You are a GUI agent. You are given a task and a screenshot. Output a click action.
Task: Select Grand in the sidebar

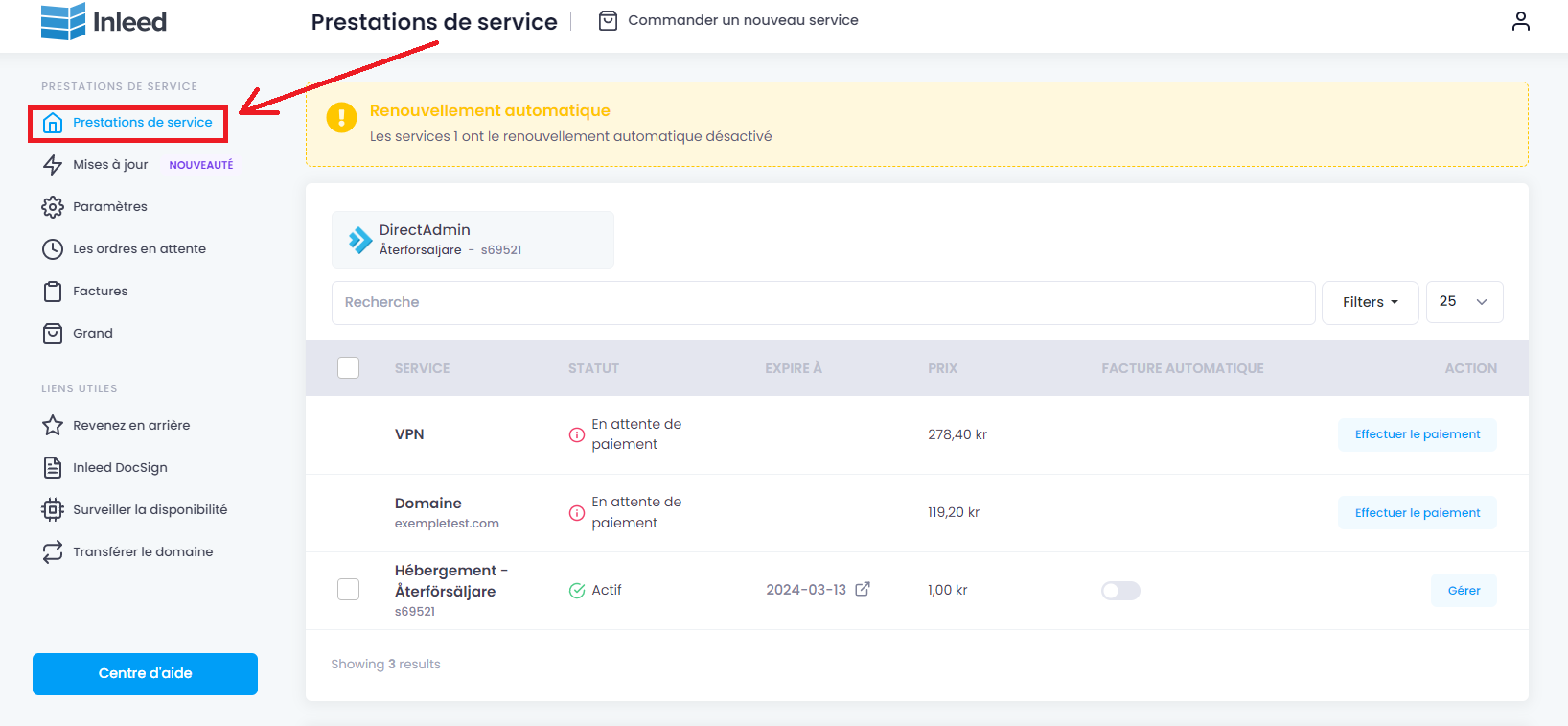tap(93, 334)
